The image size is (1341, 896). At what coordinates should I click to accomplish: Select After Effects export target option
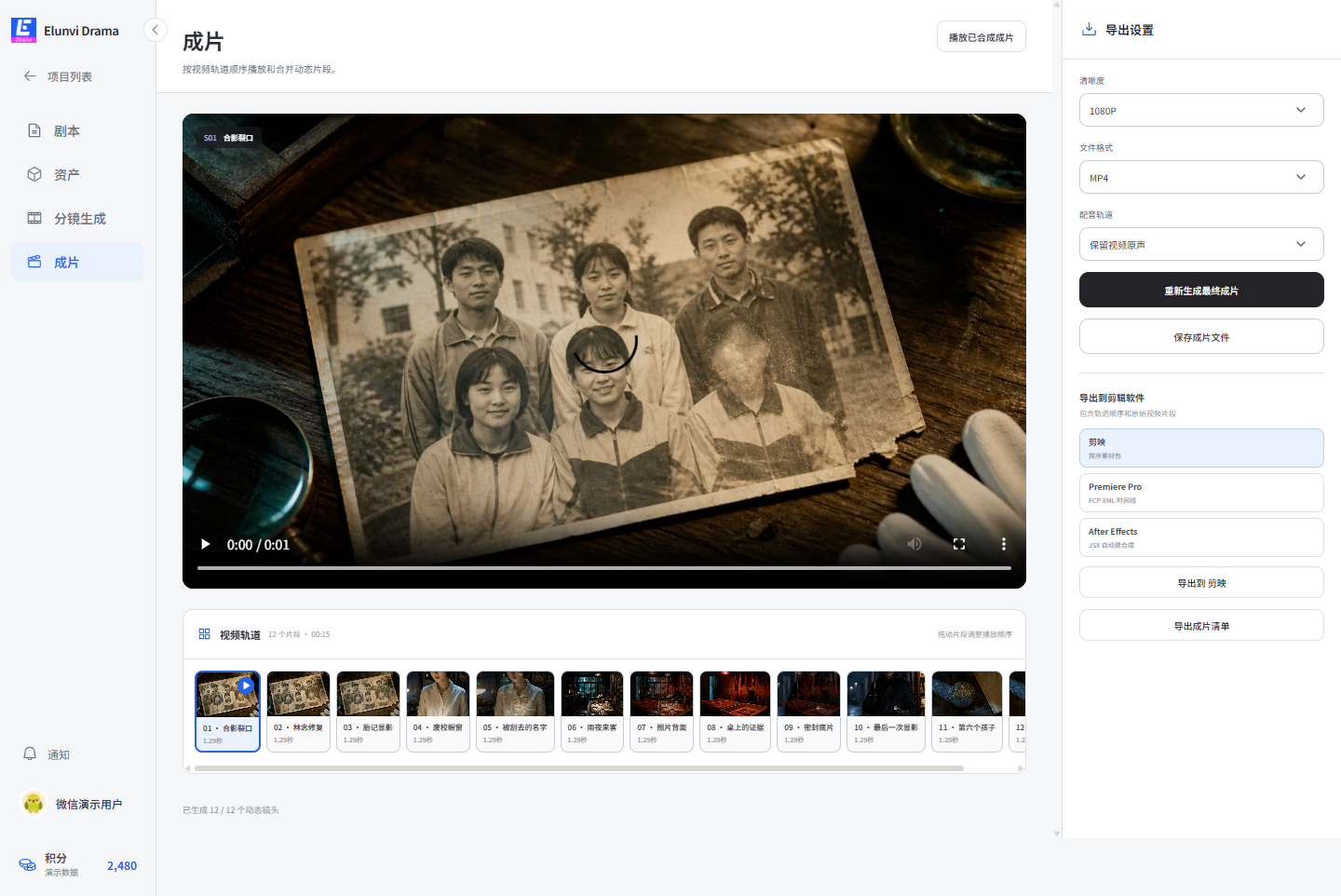(x=1201, y=537)
